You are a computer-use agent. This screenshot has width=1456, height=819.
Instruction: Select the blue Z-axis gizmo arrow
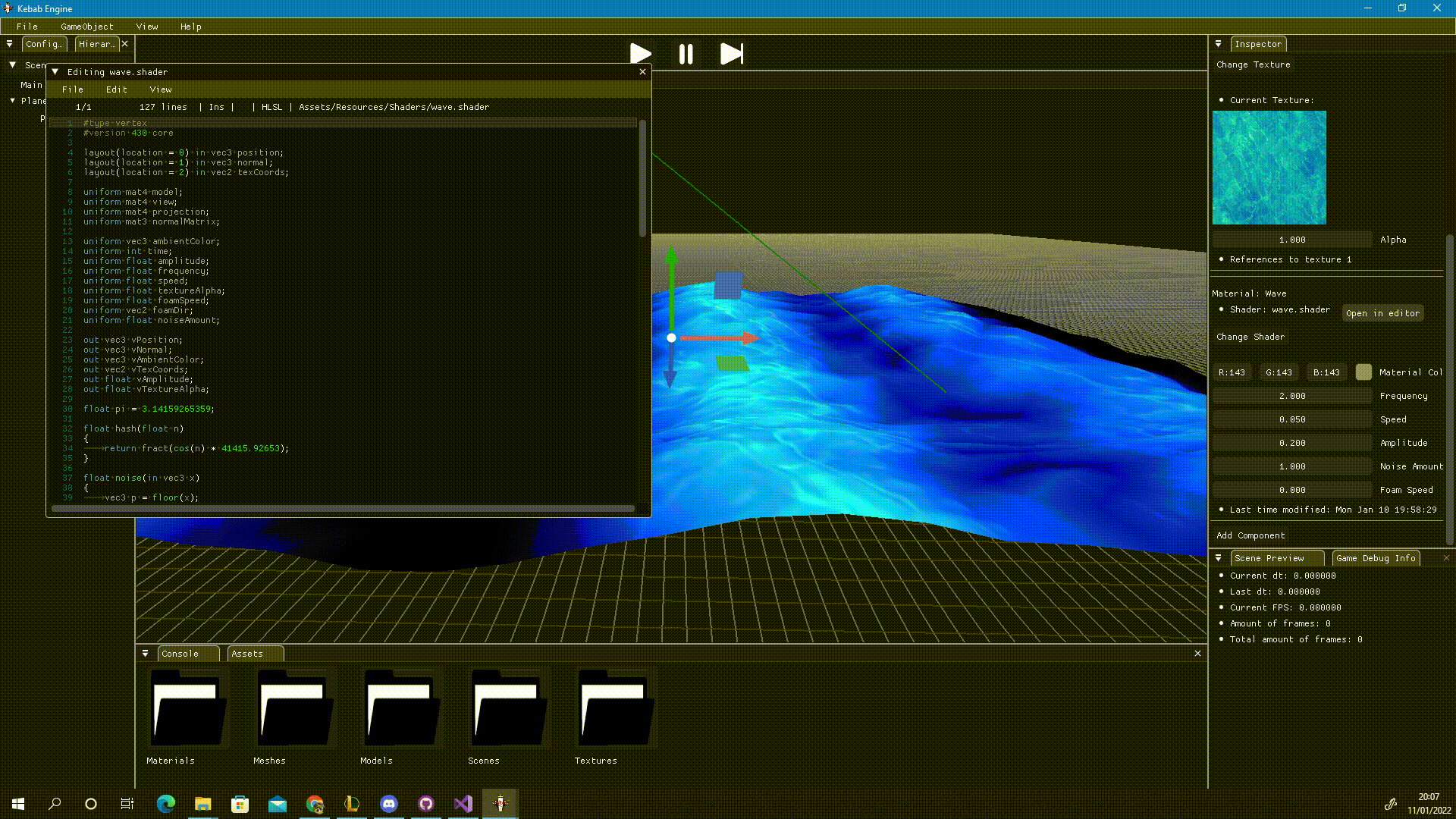(x=670, y=366)
